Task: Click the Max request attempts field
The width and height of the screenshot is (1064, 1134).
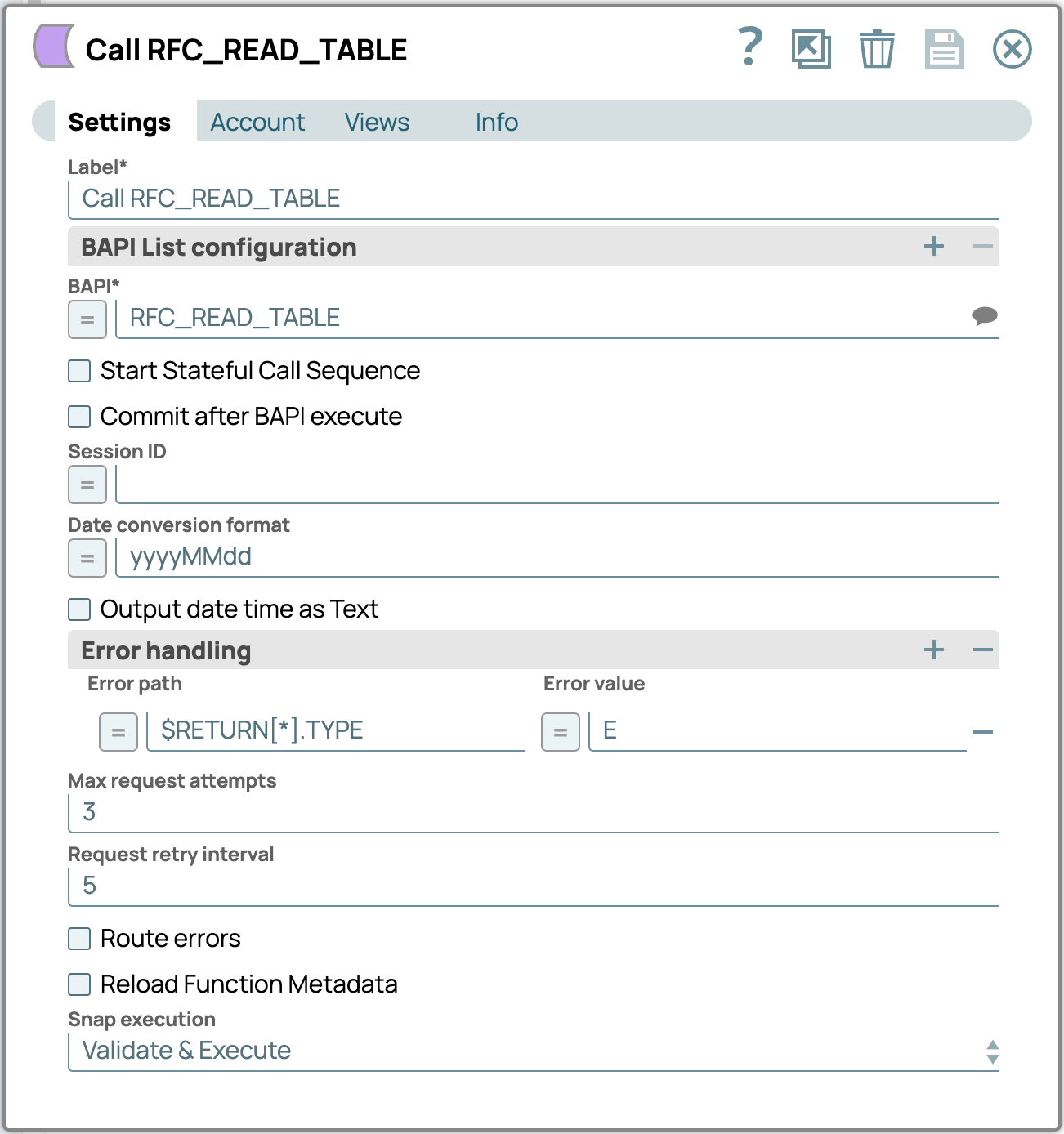Action: click(533, 812)
